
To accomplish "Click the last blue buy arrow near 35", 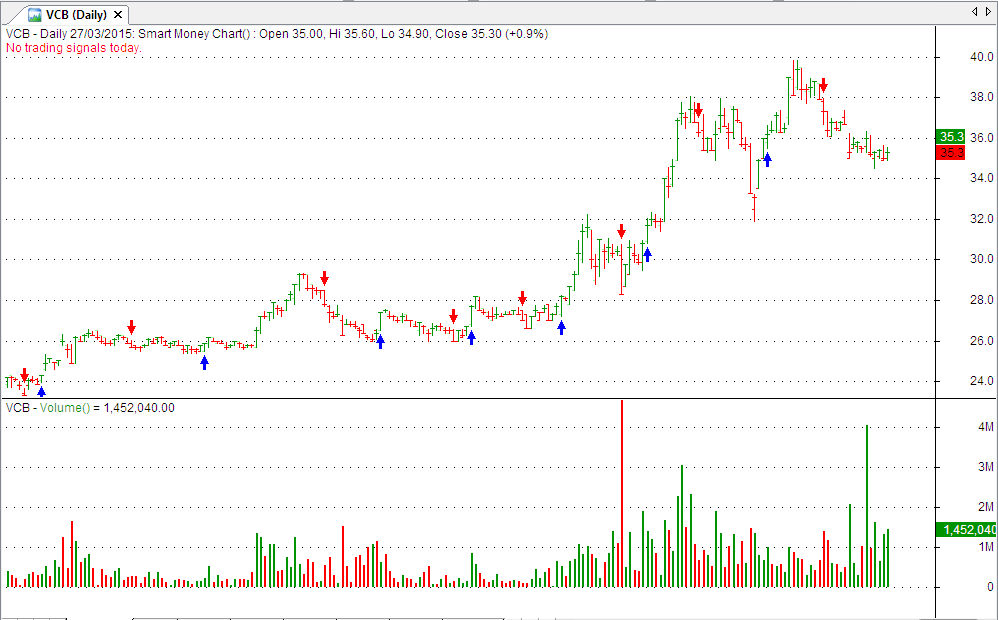I will (x=767, y=159).
